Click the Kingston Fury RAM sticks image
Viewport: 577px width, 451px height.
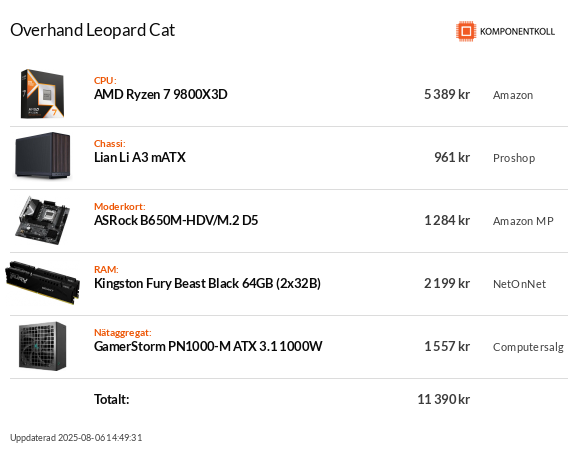click(x=42, y=283)
